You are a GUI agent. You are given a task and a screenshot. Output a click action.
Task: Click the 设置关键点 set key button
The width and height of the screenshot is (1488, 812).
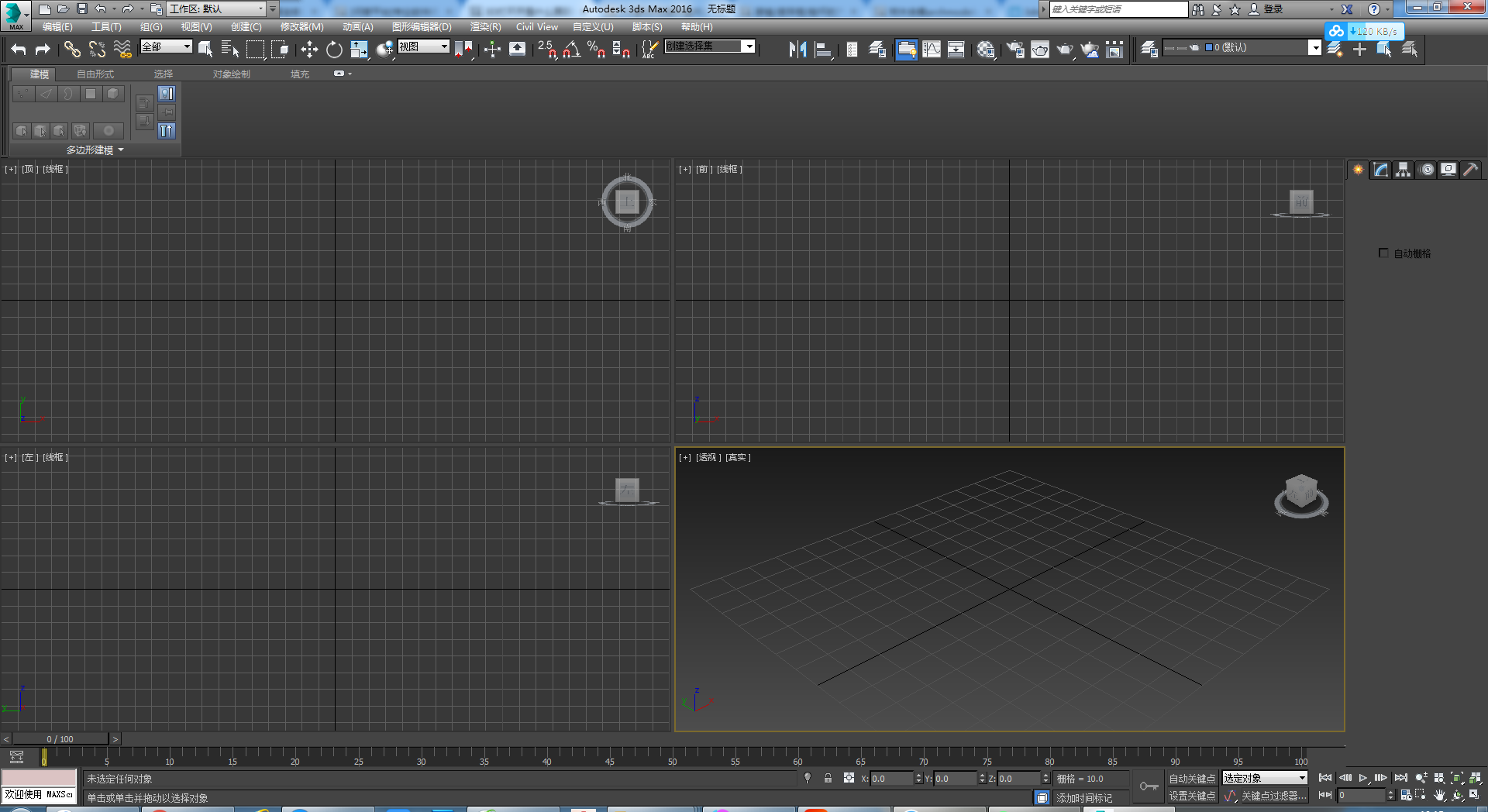pyautogui.click(x=1192, y=796)
